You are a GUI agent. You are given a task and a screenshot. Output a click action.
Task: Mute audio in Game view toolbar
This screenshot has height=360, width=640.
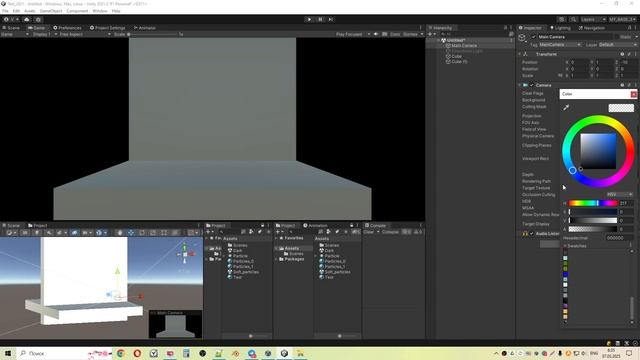(376, 34)
